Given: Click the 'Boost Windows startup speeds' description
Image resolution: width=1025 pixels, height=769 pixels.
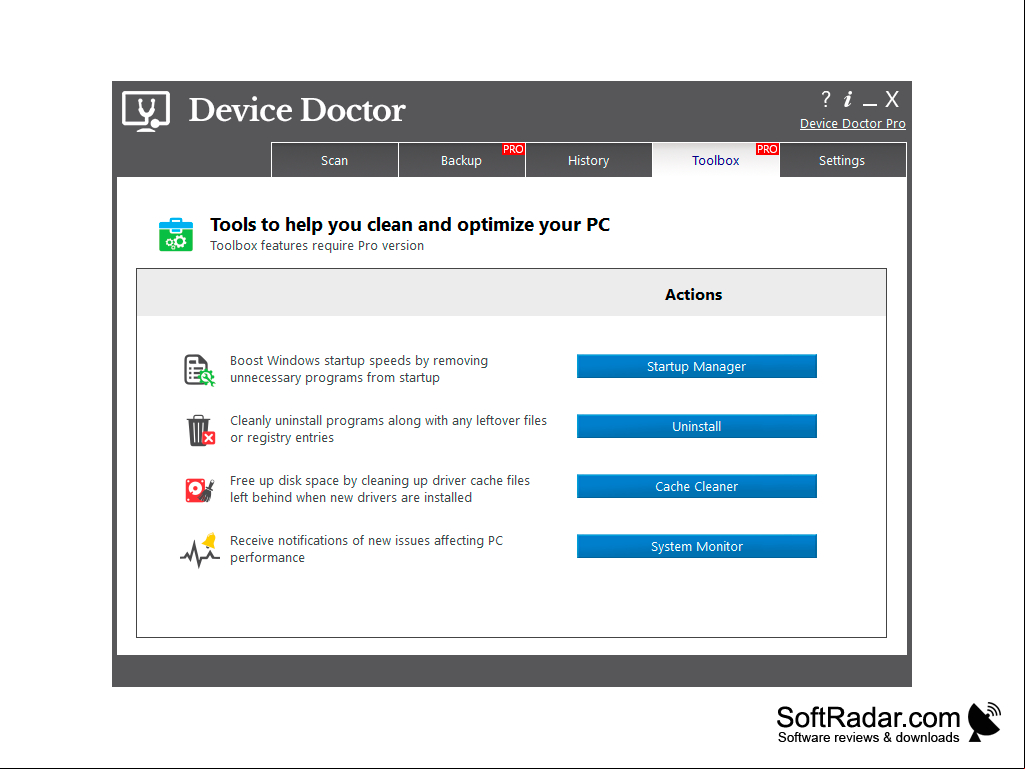Looking at the screenshot, I should tap(359, 369).
